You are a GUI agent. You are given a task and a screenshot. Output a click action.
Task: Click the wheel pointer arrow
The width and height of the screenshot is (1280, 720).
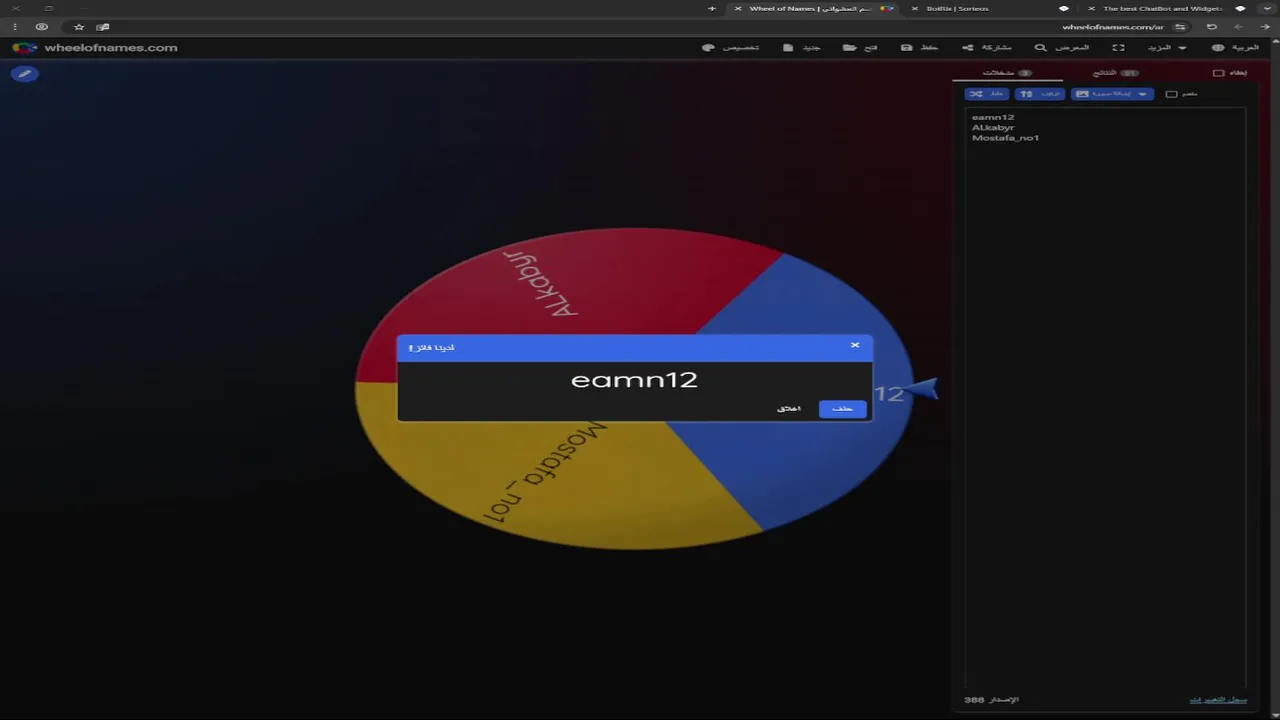coord(923,390)
